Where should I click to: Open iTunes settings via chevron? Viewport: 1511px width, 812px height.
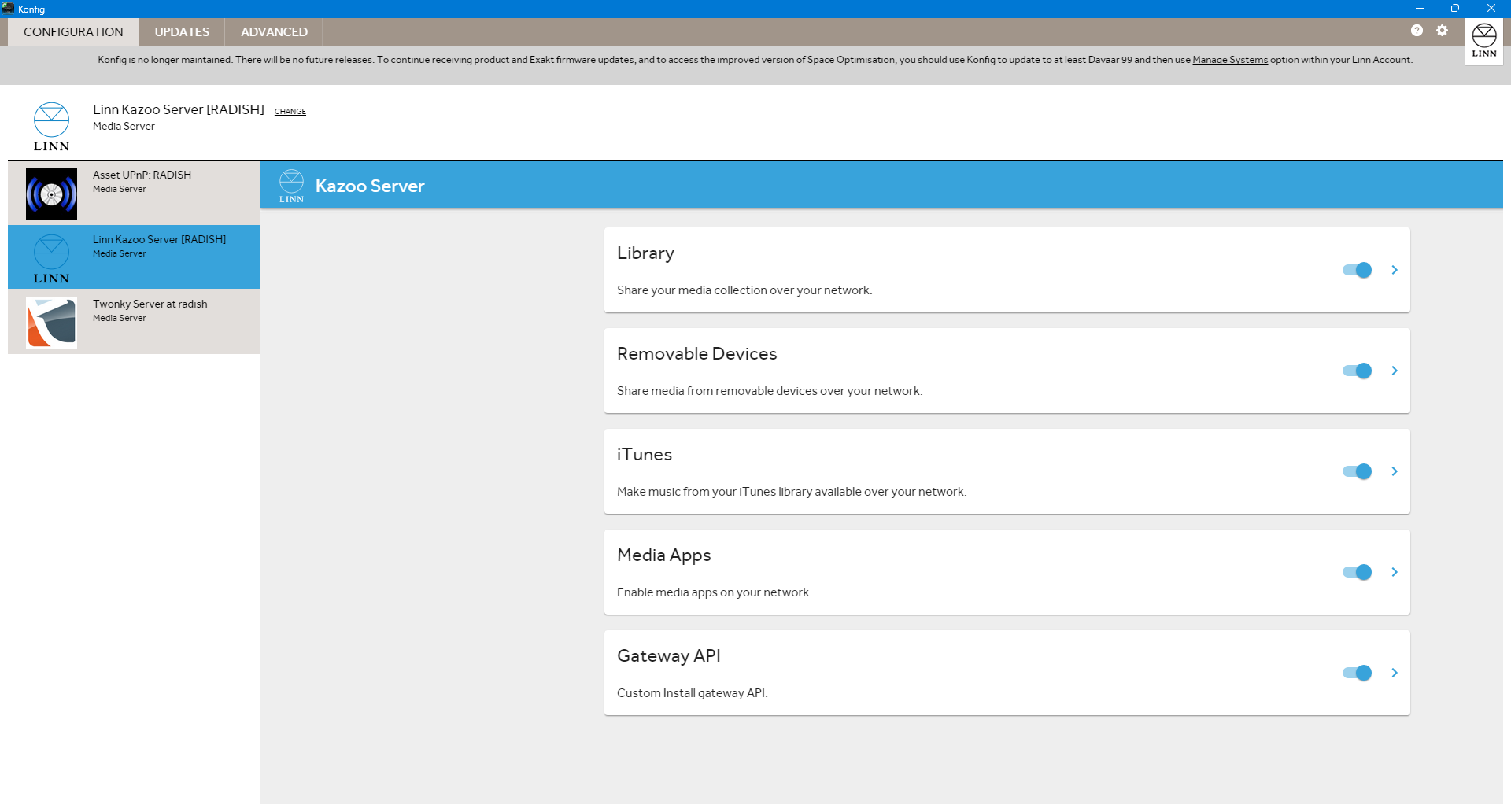pyautogui.click(x=1395, y=471)
